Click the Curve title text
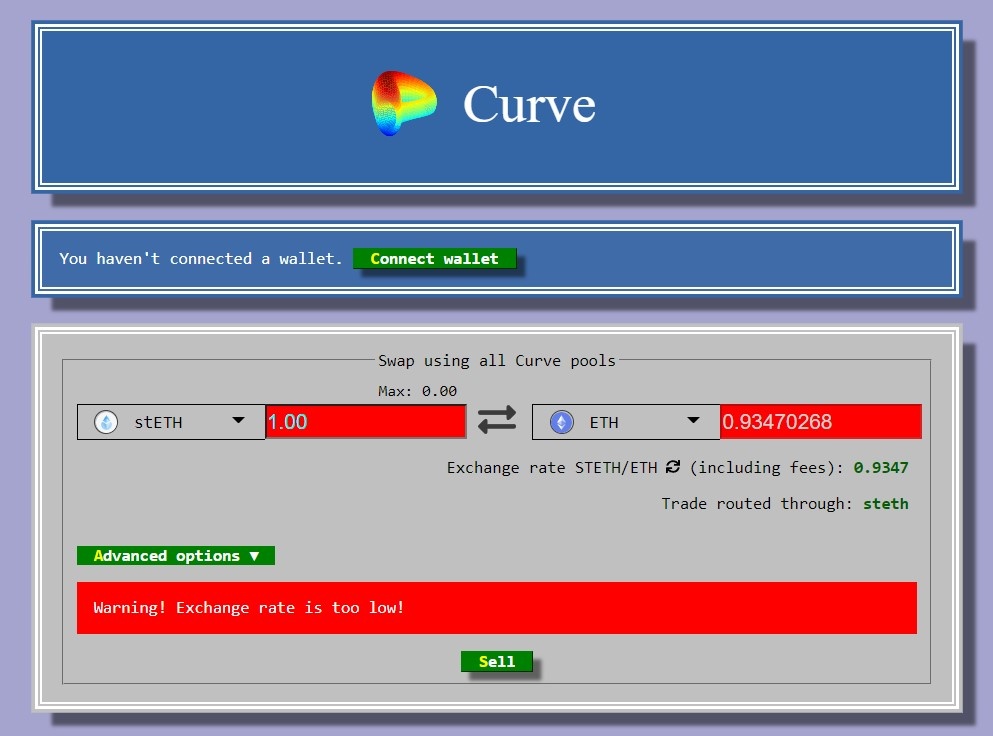The width and height of the screenshot is (993, 736). (529, 104)
